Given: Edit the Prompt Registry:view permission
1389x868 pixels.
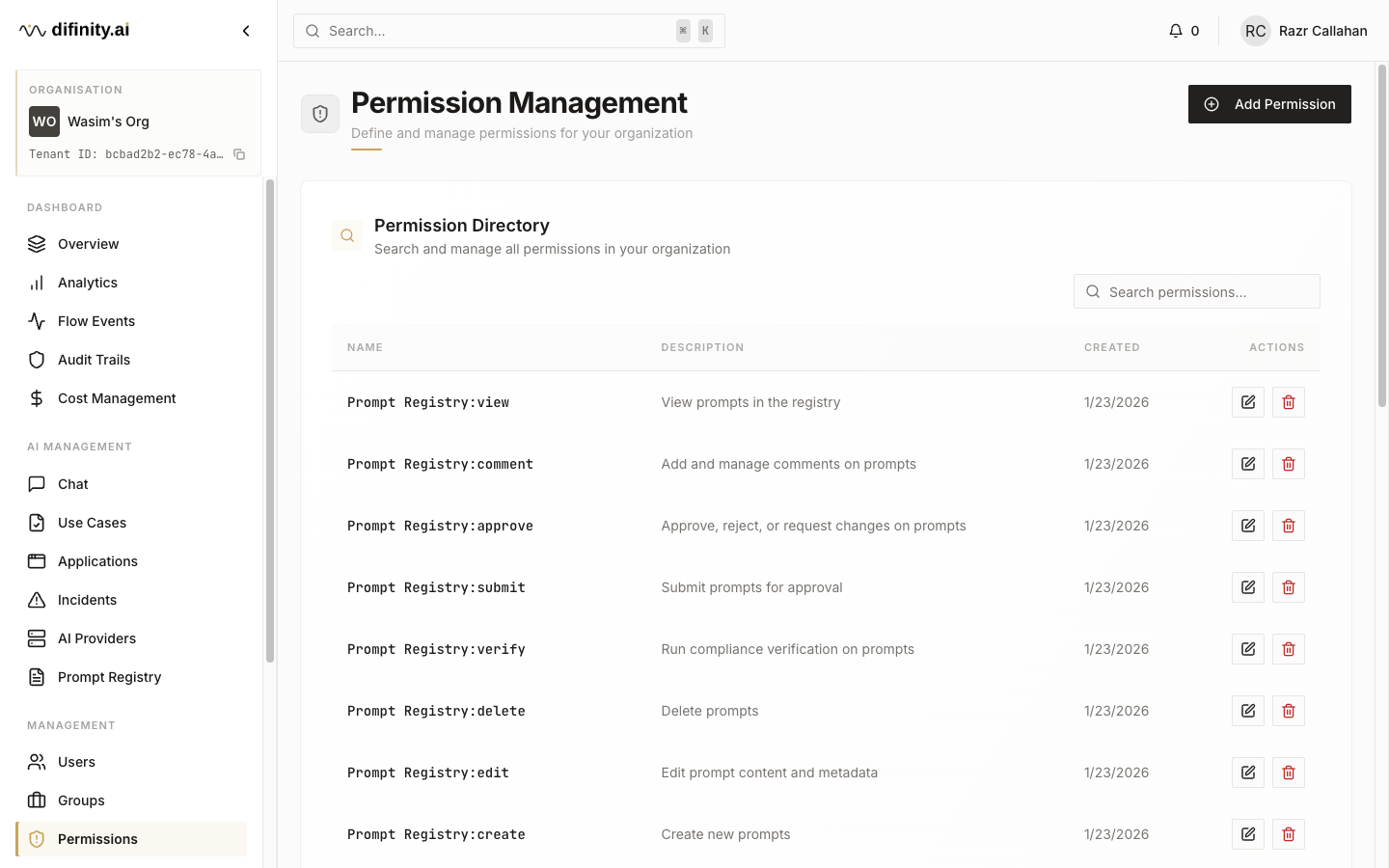Looking at the screenshot, I should [x=1248, y=402].
